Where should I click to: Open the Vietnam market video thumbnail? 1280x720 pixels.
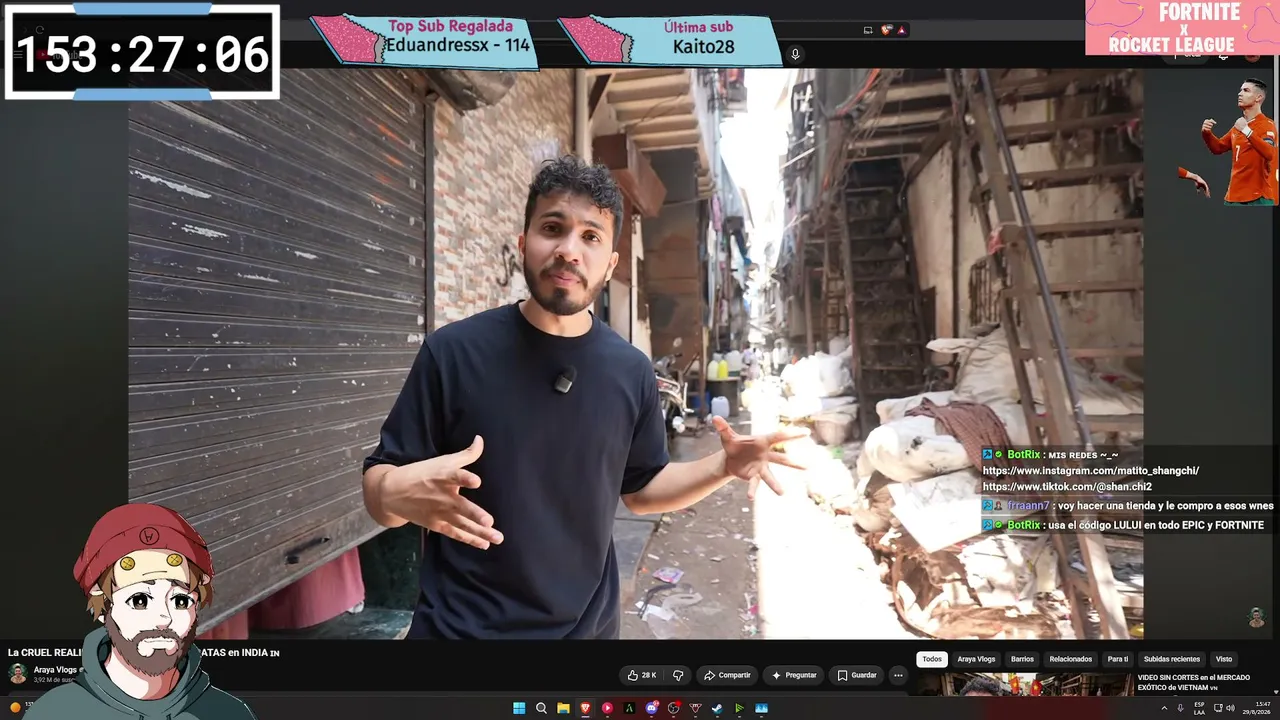[1025, 685]
